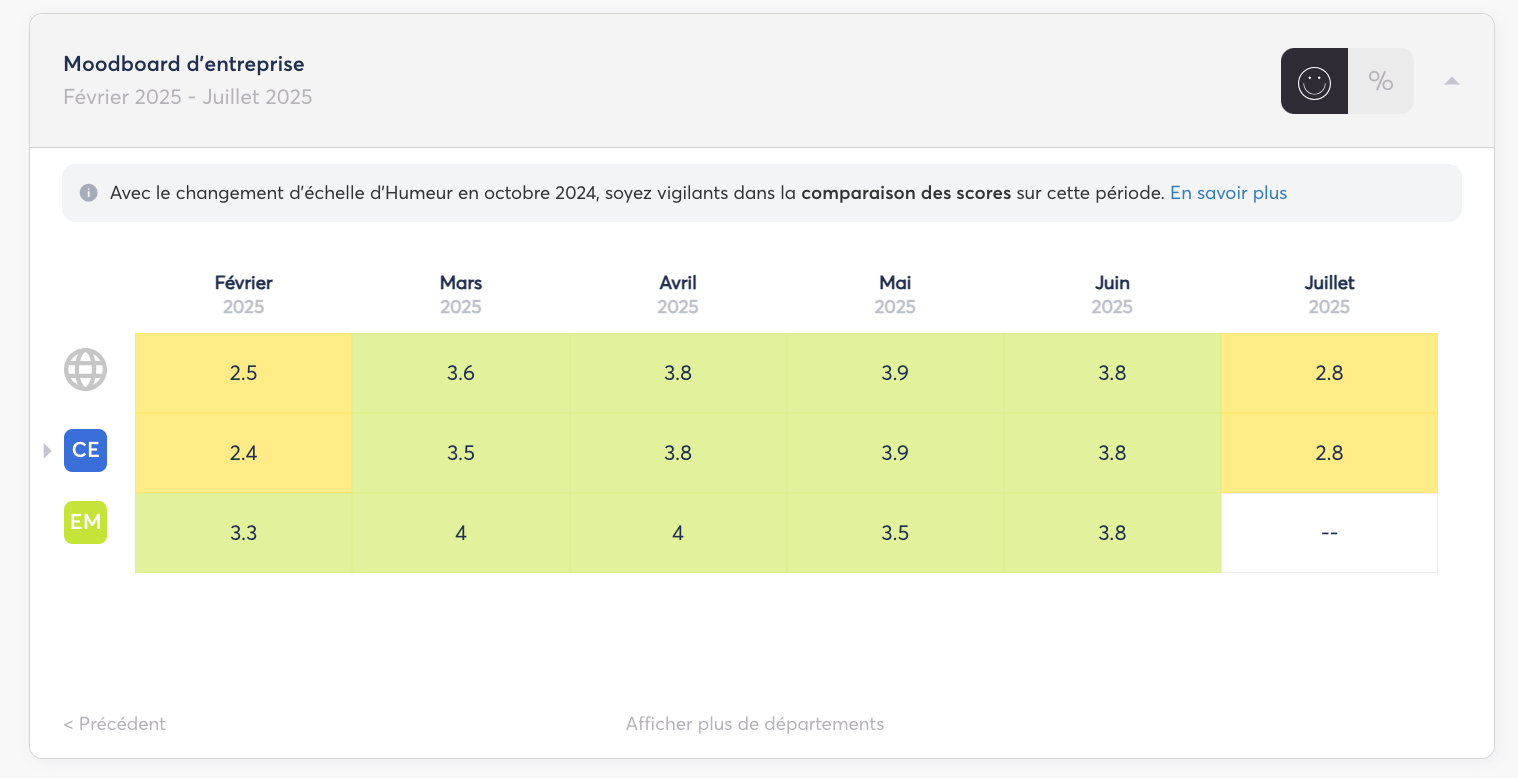This screenshot has height=778, width=1518.
Task: Click the global score 3.9 for Mai
Action: 895,373
